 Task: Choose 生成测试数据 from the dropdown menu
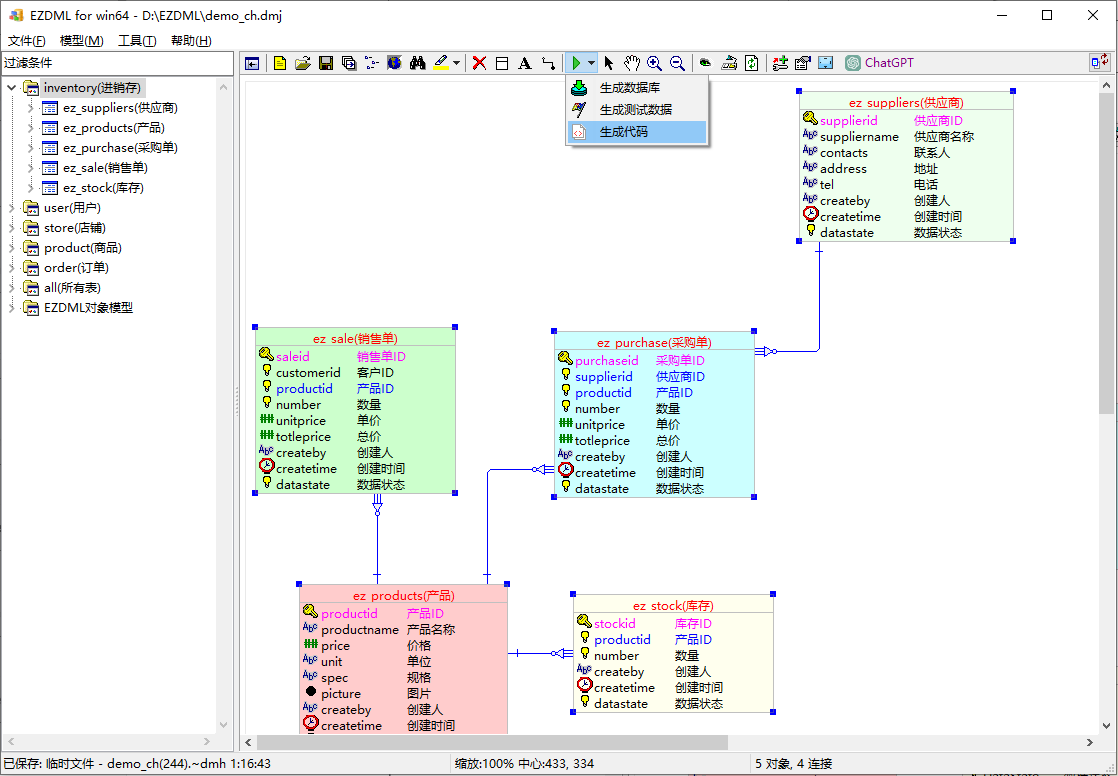[x=637, y=110]
